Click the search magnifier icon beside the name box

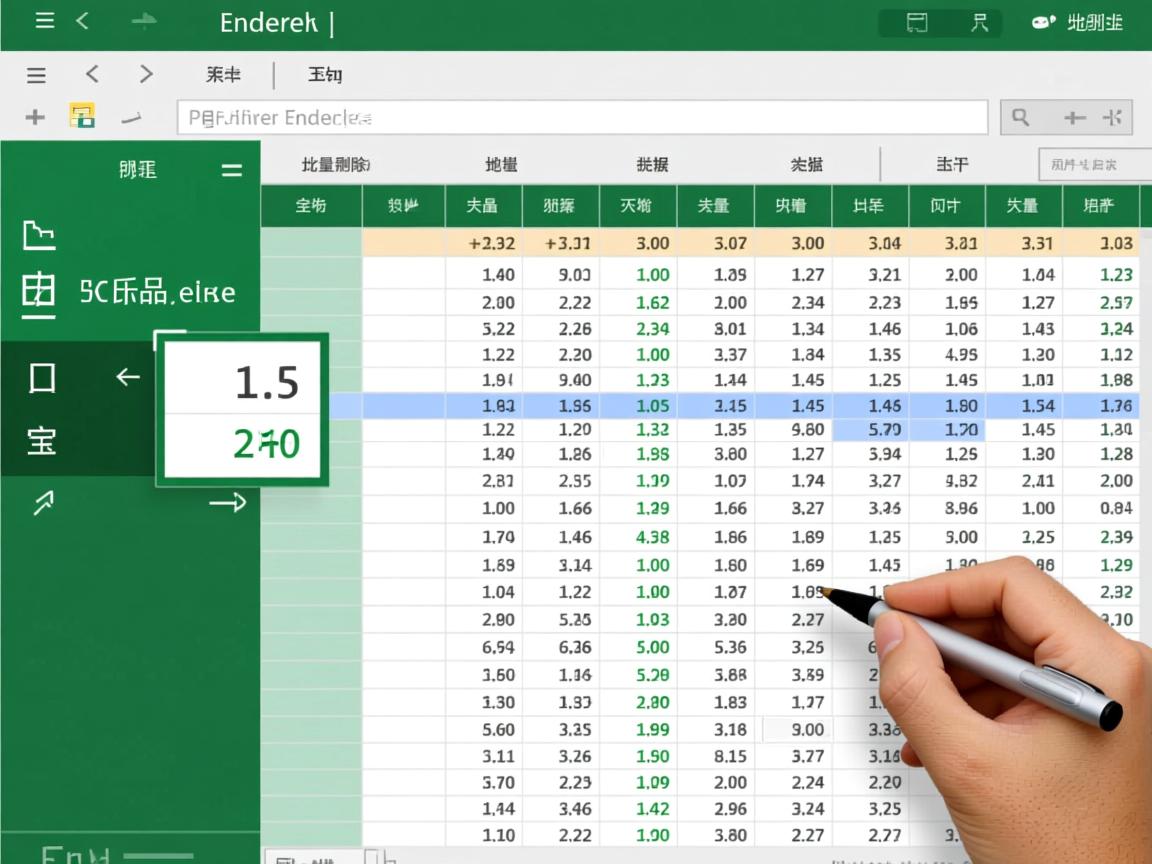[x=1021, y=117]
